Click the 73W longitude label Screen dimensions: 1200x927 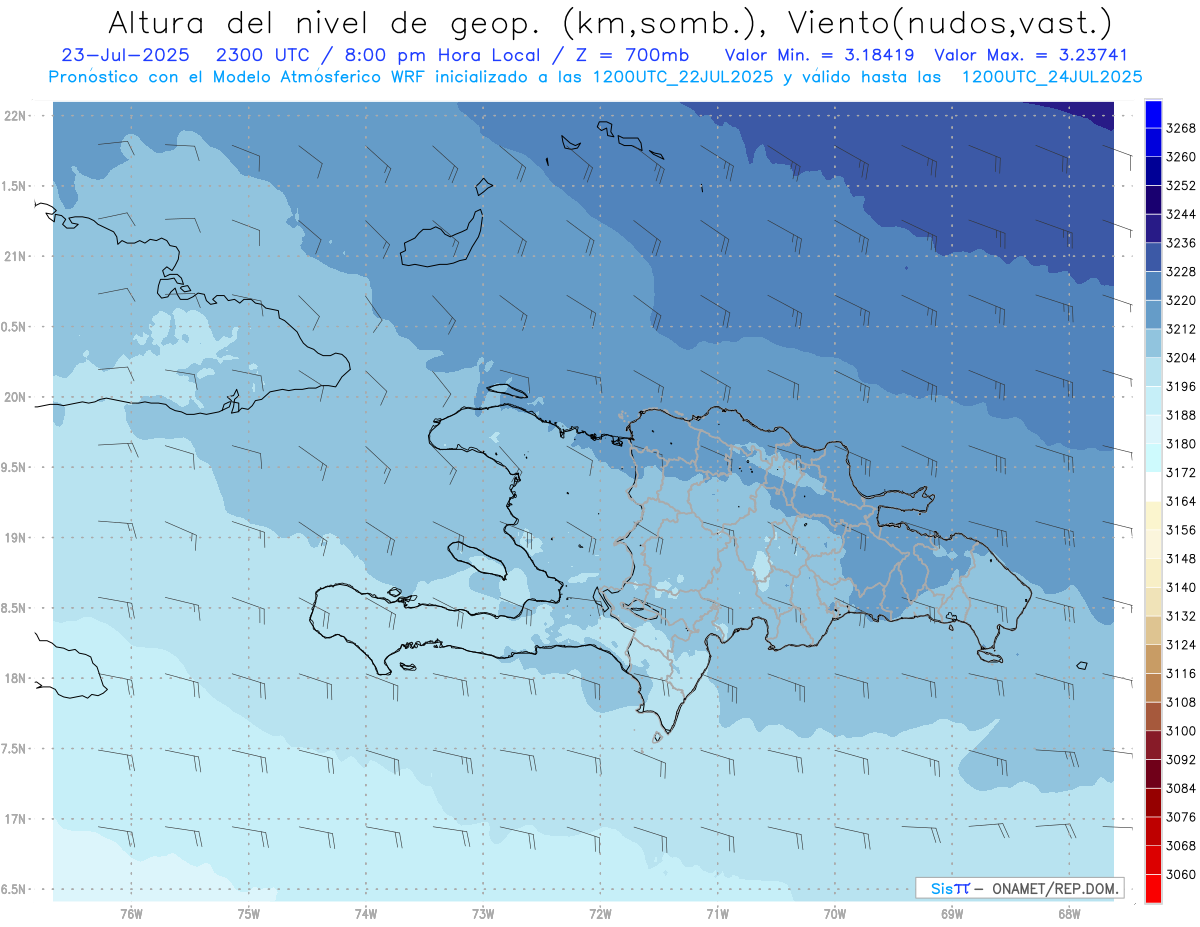(483, 914)
